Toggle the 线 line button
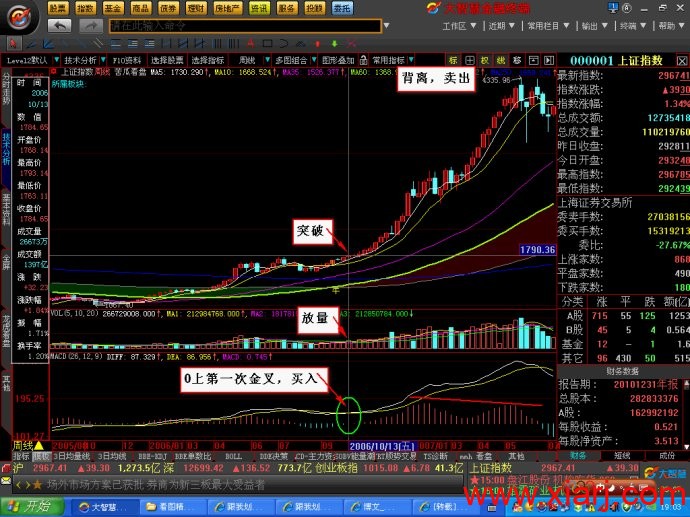The width and height of the screenshot is (690, 517). 501,60
